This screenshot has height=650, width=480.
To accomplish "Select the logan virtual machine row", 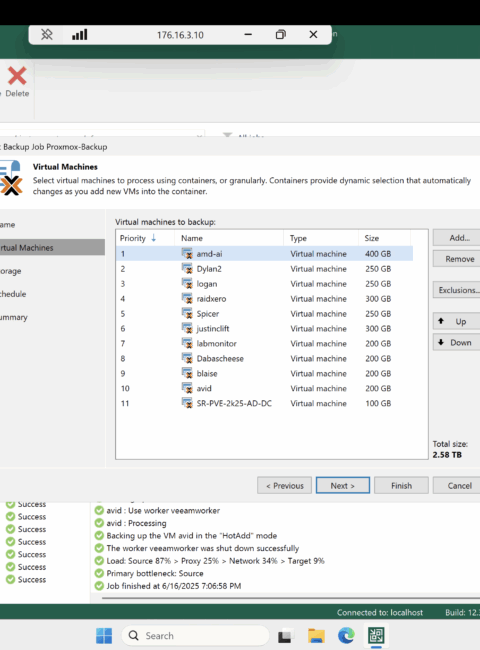I will (x=264, y=284).
